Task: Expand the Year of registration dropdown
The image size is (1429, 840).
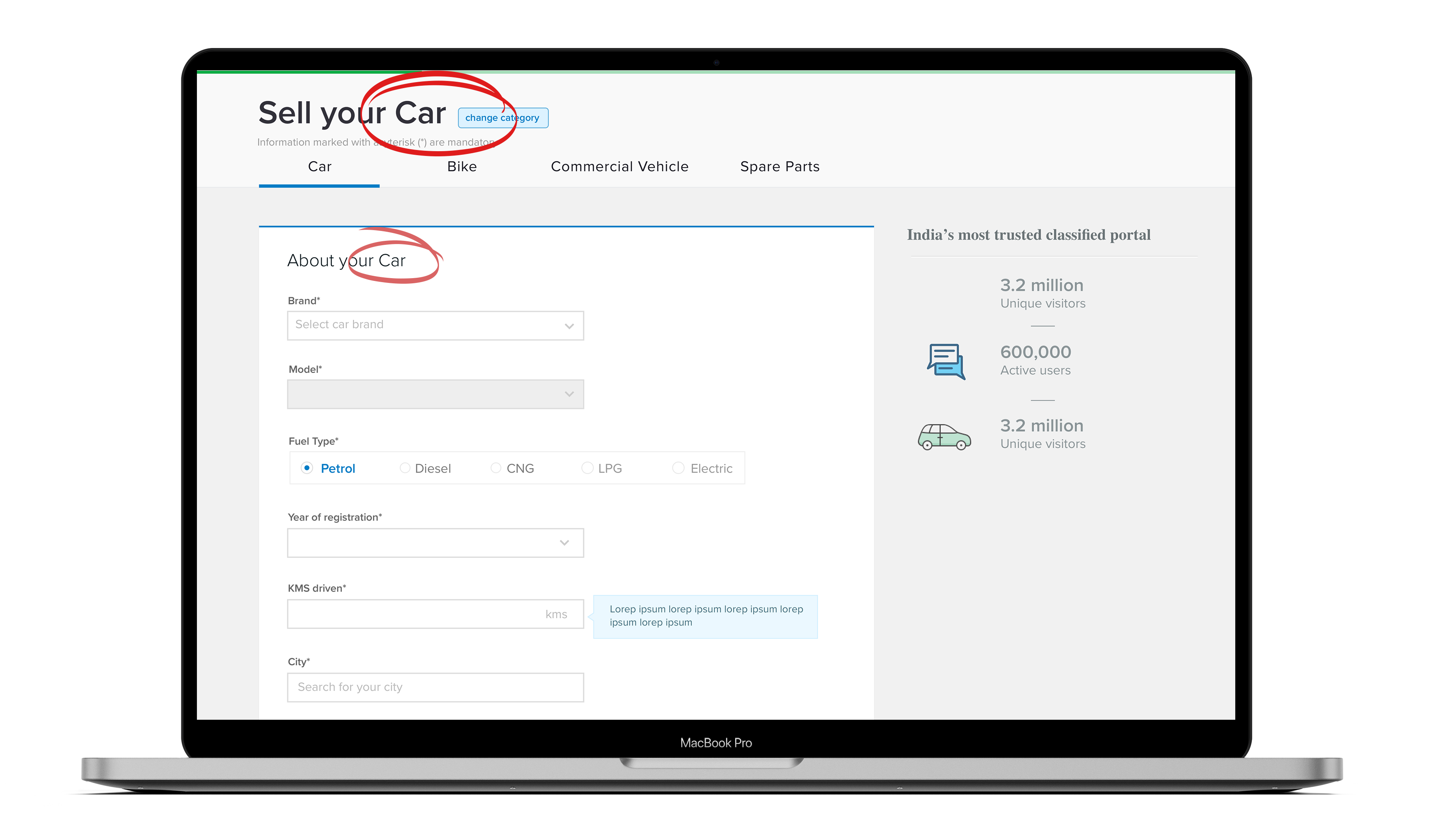Action: 435,542
